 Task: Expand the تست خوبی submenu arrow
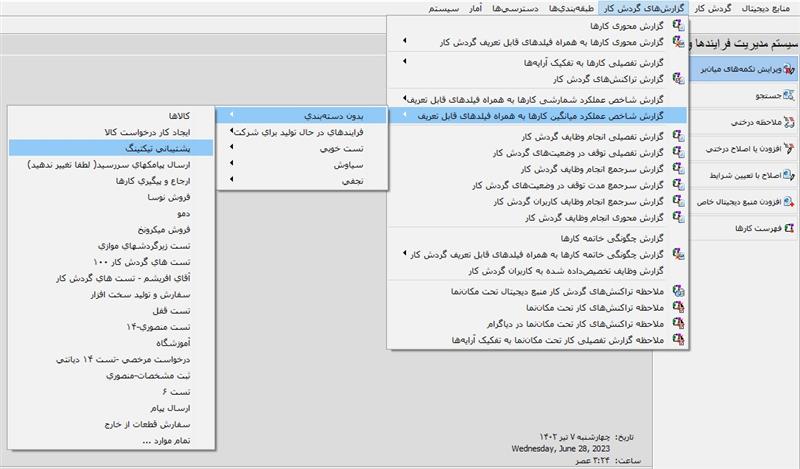(232, 148)
